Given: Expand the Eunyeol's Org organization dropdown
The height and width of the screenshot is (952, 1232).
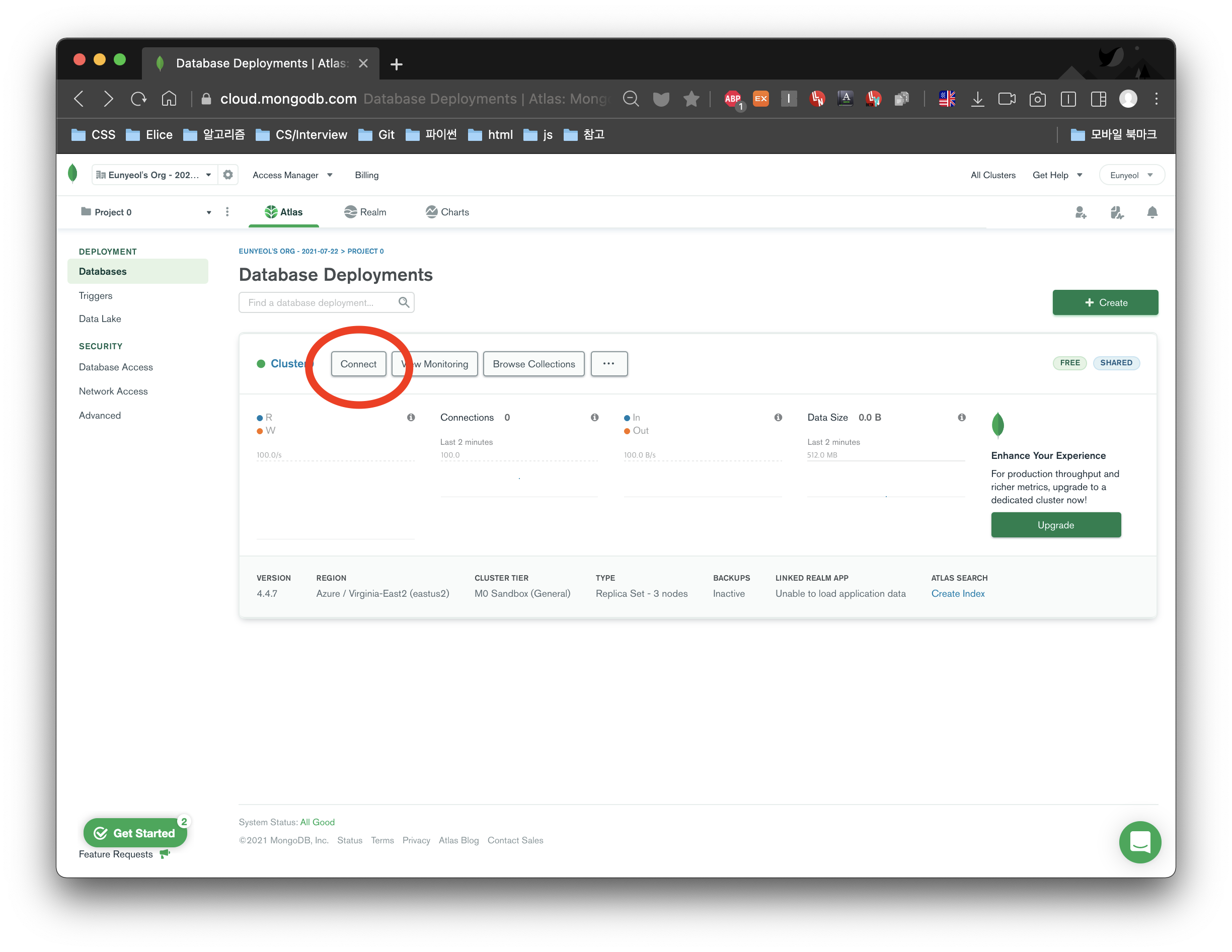Looking at the screenshot, I should [153, 175].
